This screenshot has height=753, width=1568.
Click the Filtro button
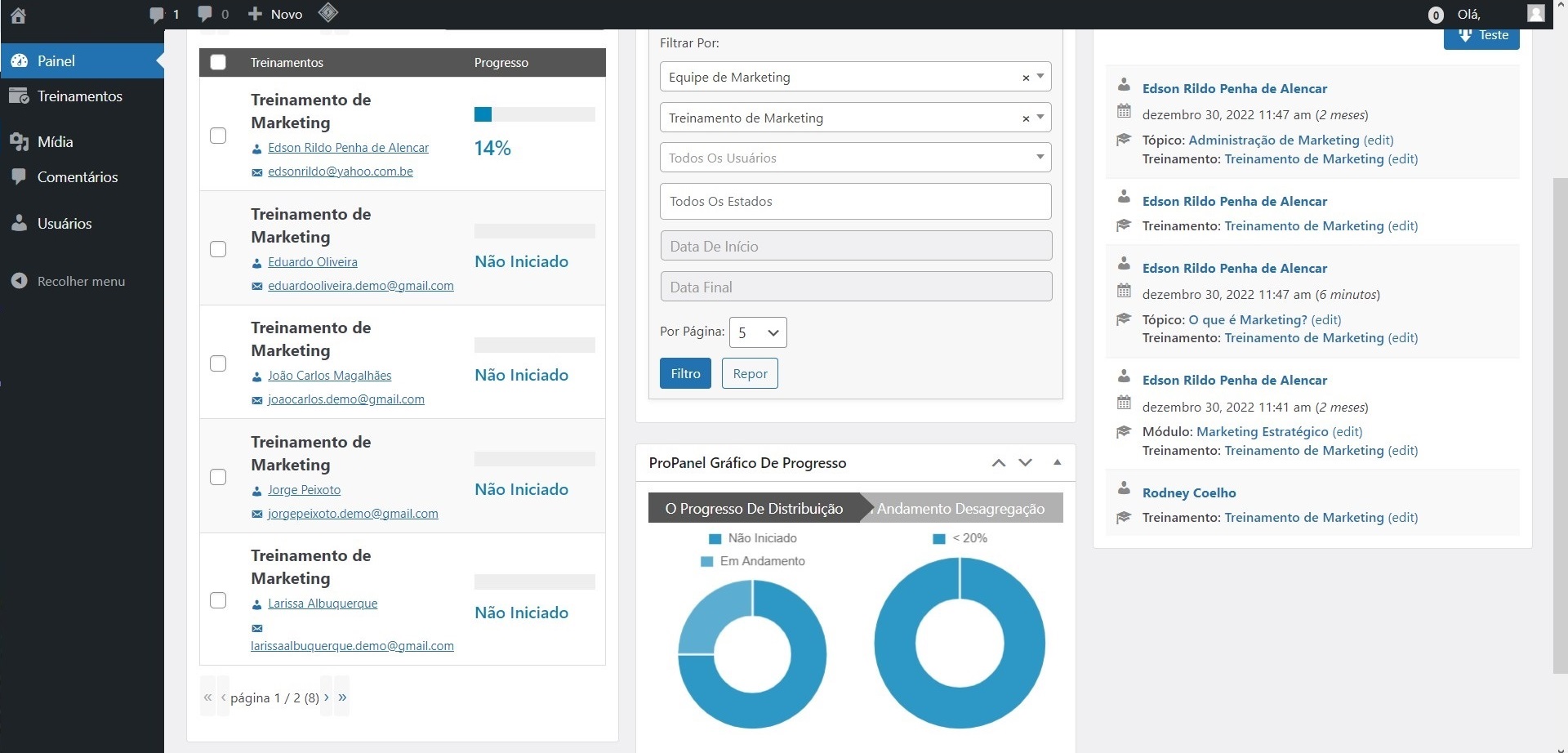tap(685, 373)
